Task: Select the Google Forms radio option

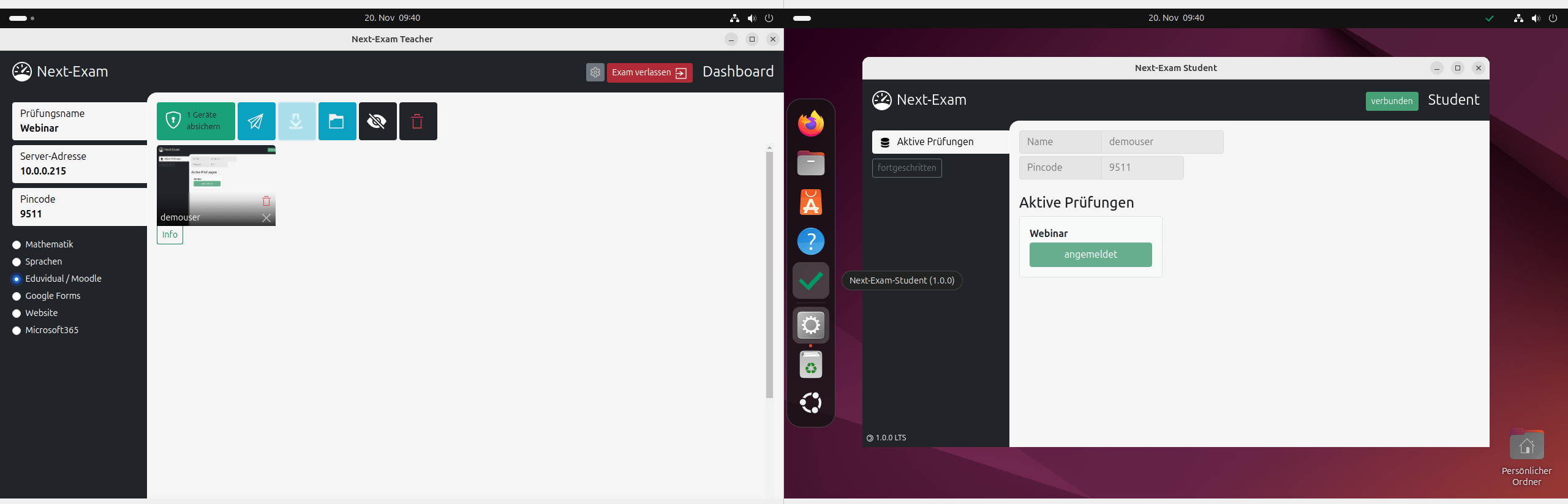Action: [17, 296]
